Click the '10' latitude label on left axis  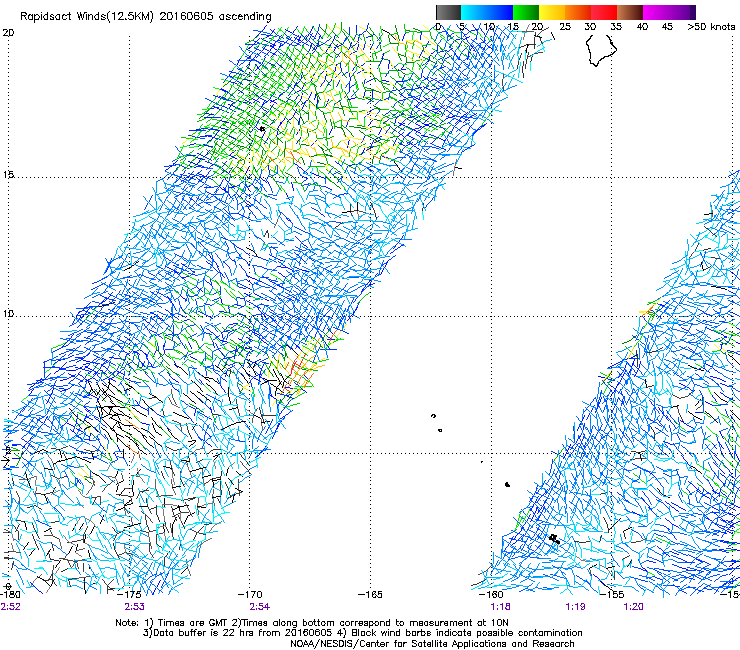8,314
